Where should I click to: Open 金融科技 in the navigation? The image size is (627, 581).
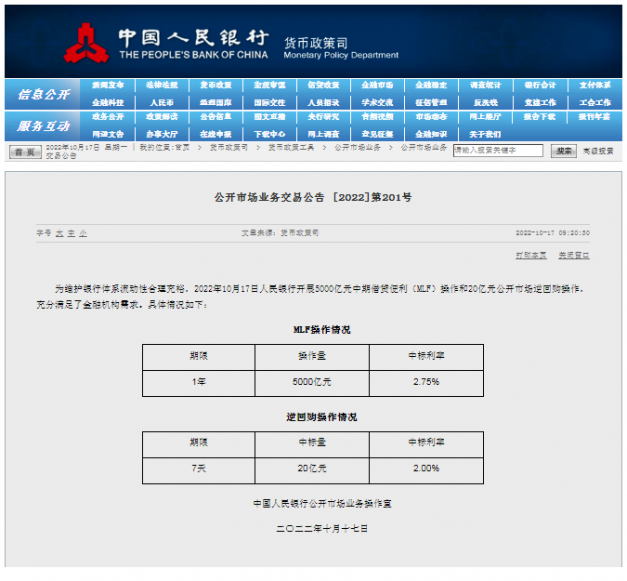(108, 103)
